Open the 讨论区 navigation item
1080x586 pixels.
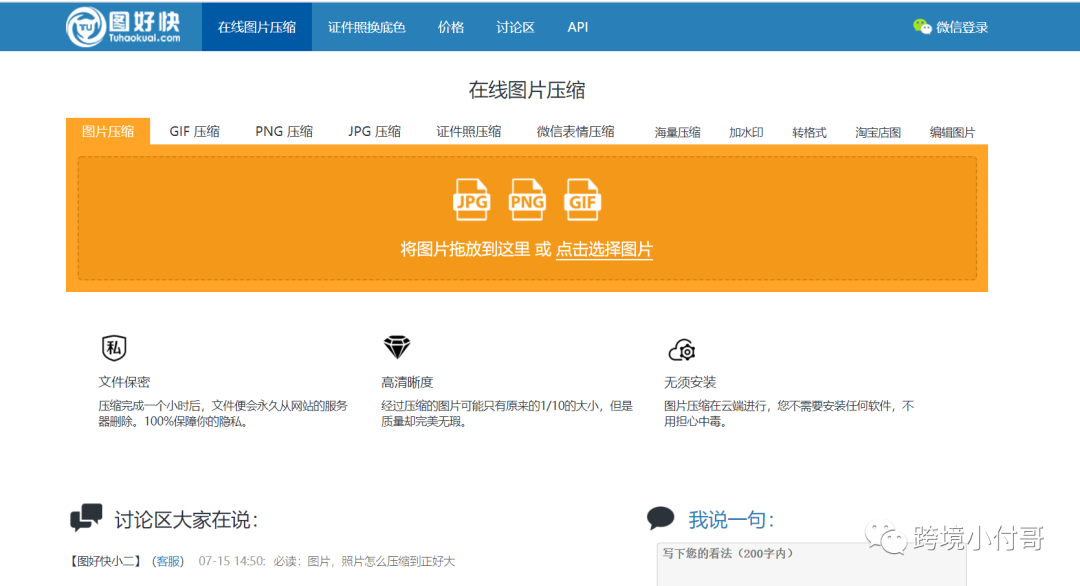[x=514, y=27]
